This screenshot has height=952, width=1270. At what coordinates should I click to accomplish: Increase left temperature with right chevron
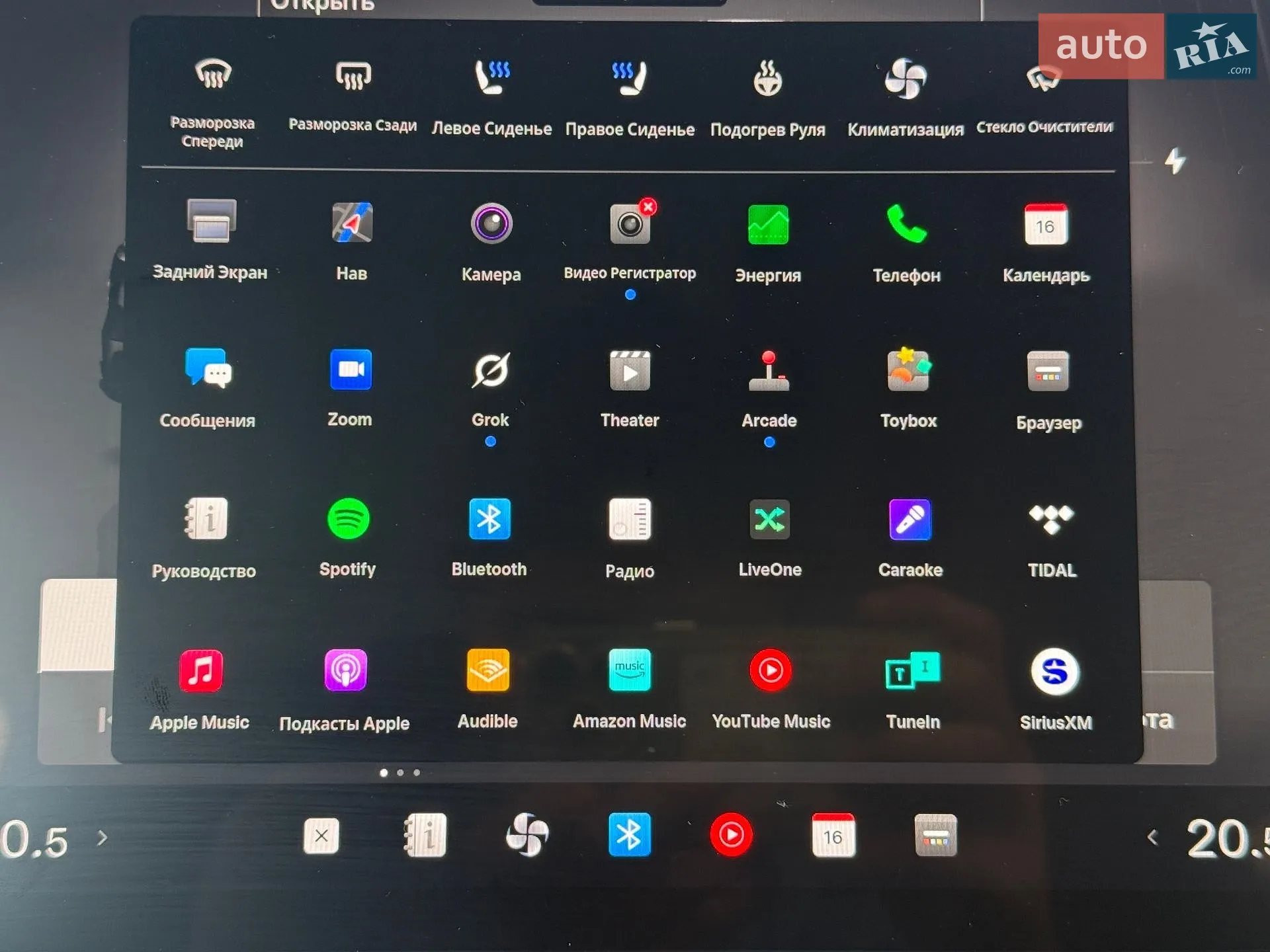point(102,838)
